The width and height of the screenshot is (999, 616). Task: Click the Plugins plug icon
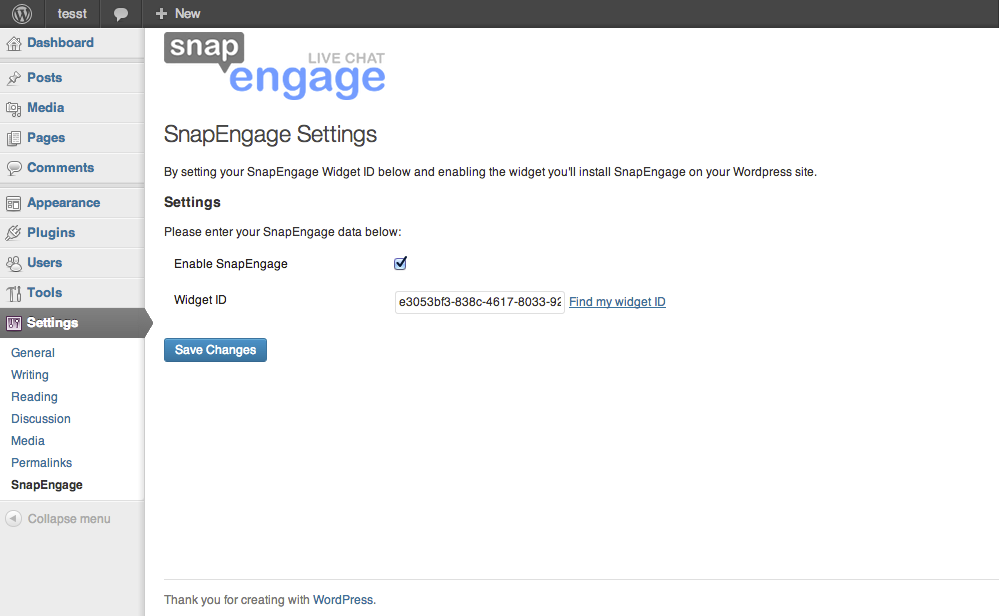click(x=13, y=233)
